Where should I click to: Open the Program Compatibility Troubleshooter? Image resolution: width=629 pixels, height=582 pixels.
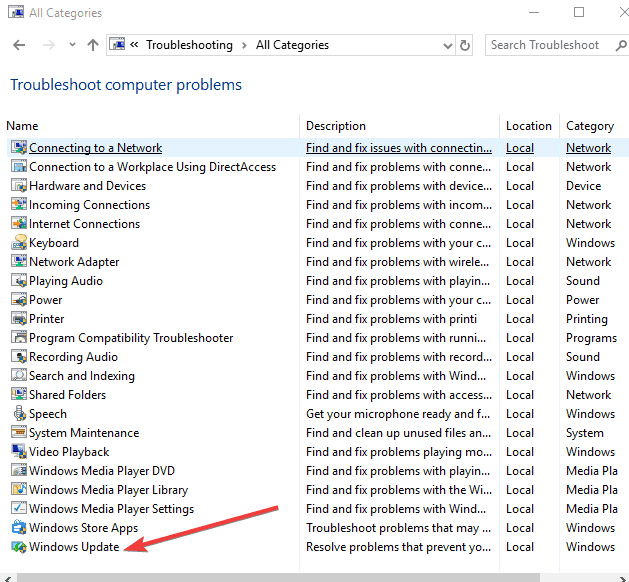click(131, 338)
